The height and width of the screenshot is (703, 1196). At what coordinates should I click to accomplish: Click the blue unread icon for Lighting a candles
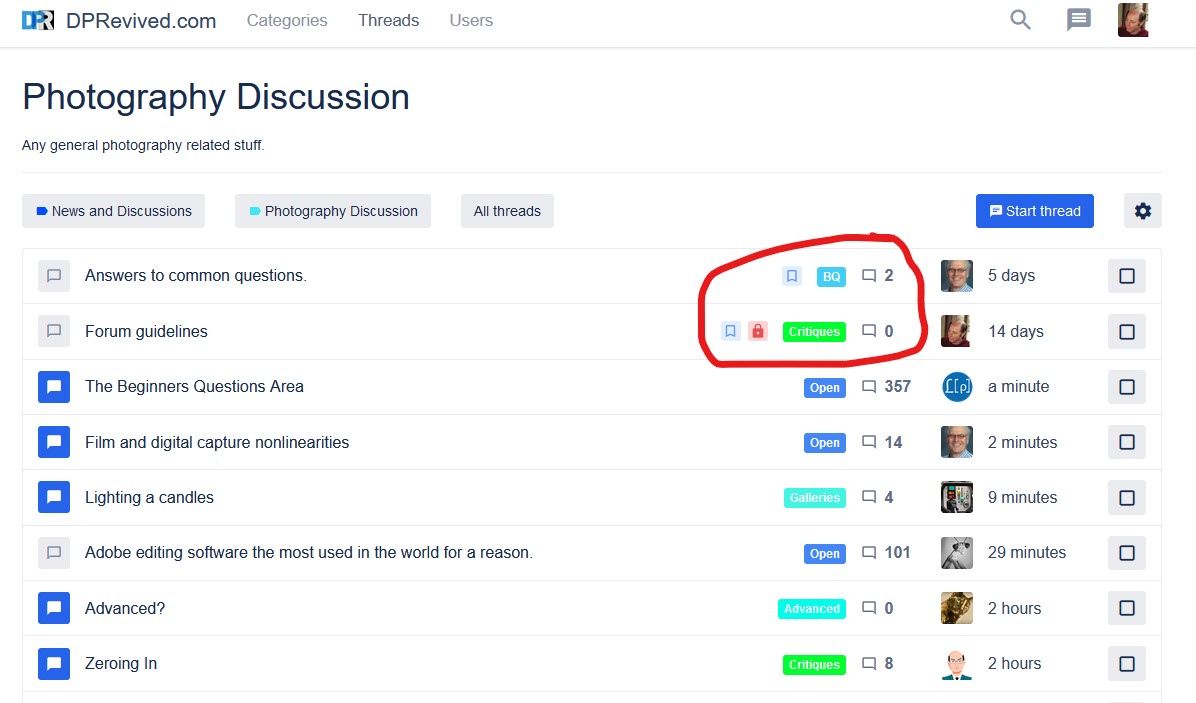(x=54, y=498)
